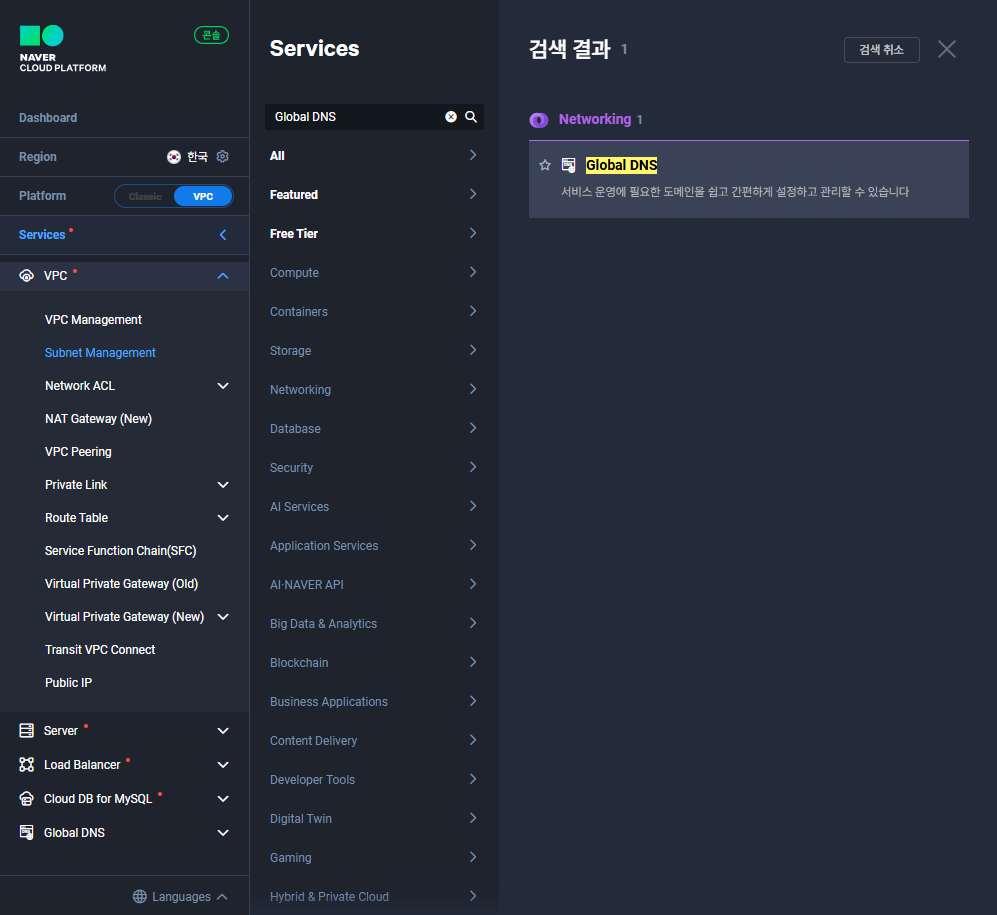Viewport: 997px width, 915px height.
Task: Clear the Global DNS search text
Action: [451, 117]
